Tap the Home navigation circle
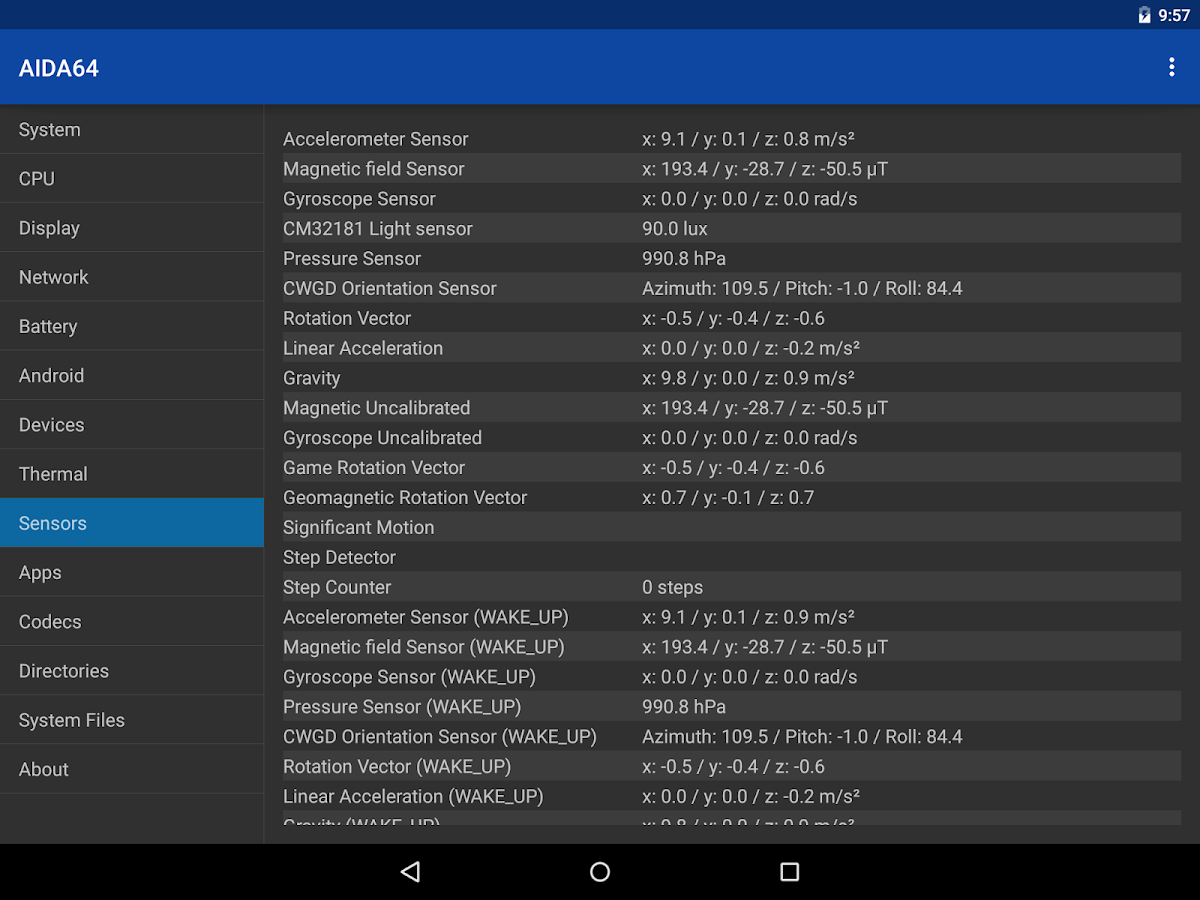 pos(599,871)
